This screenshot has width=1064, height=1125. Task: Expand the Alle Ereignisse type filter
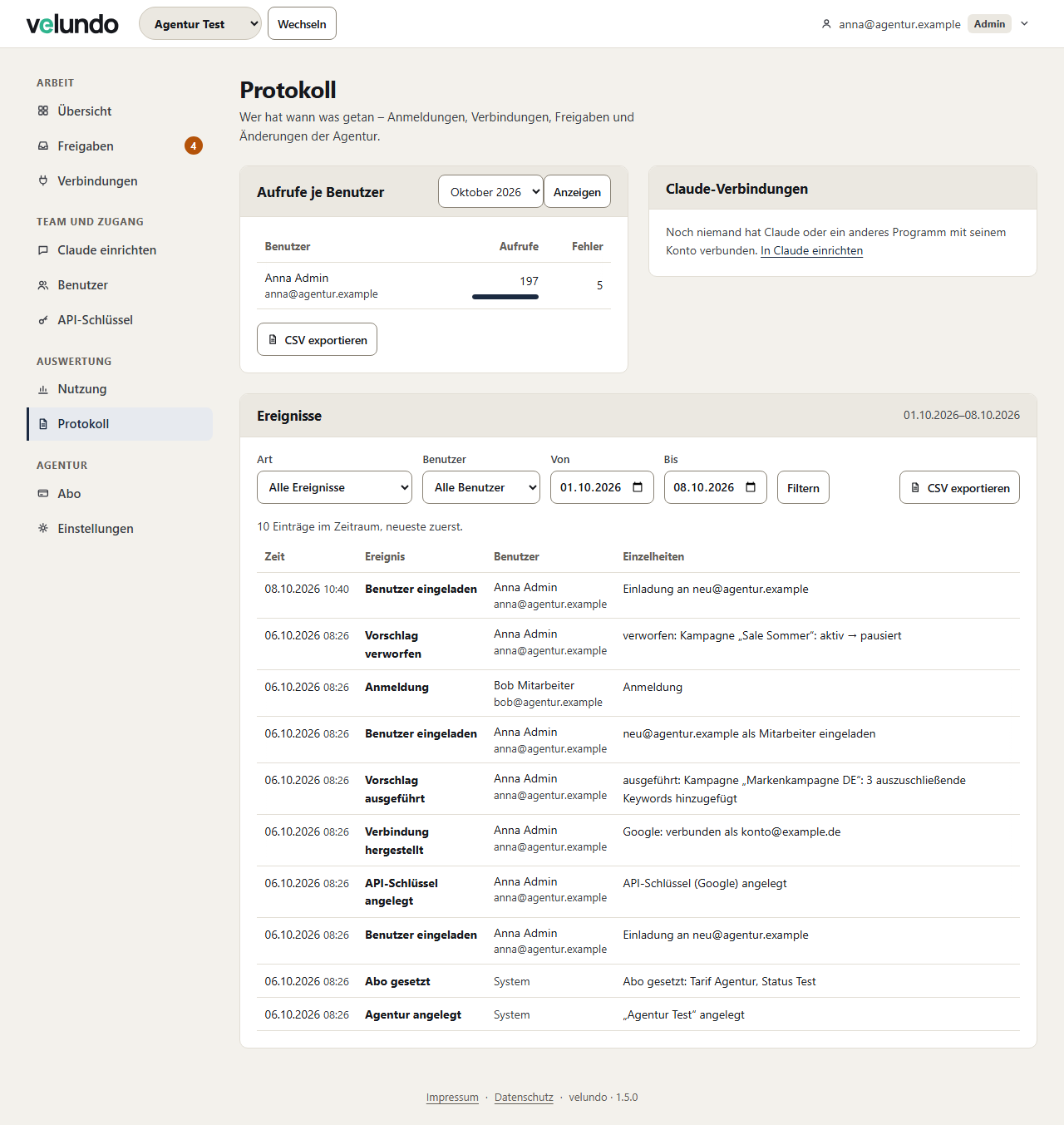pos(334,487)
